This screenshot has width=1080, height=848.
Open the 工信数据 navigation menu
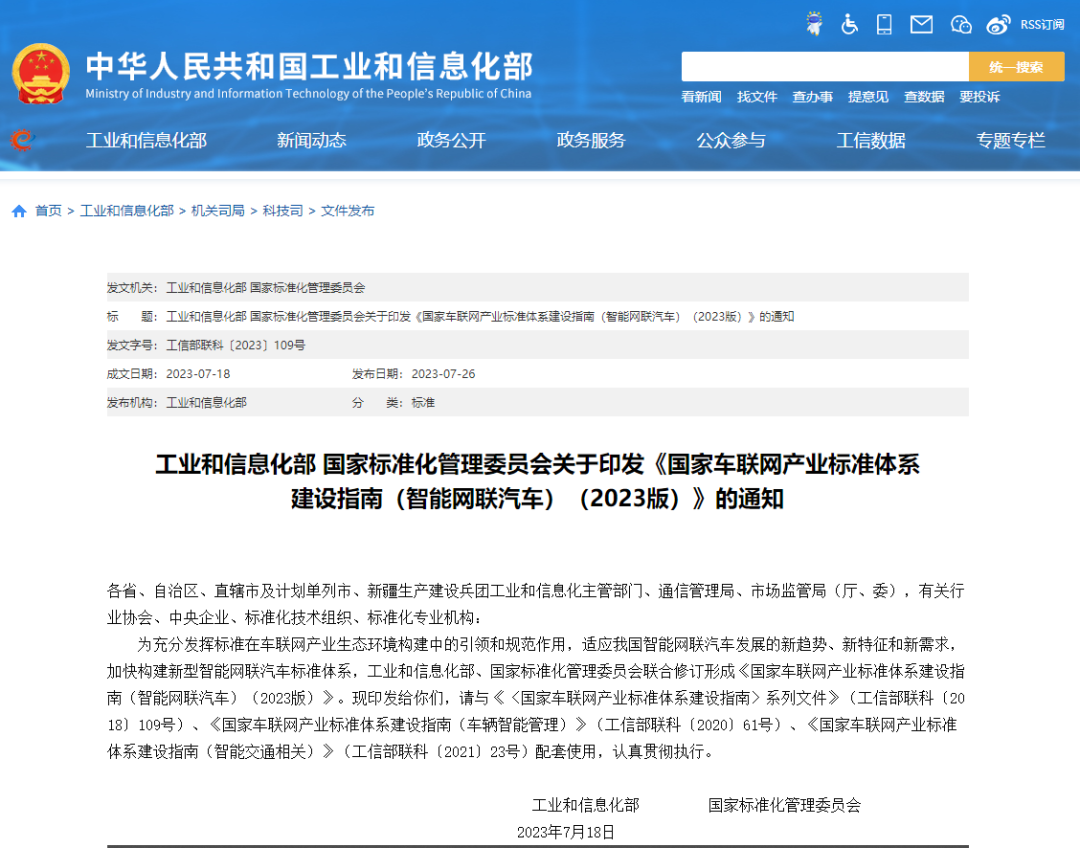871,141
